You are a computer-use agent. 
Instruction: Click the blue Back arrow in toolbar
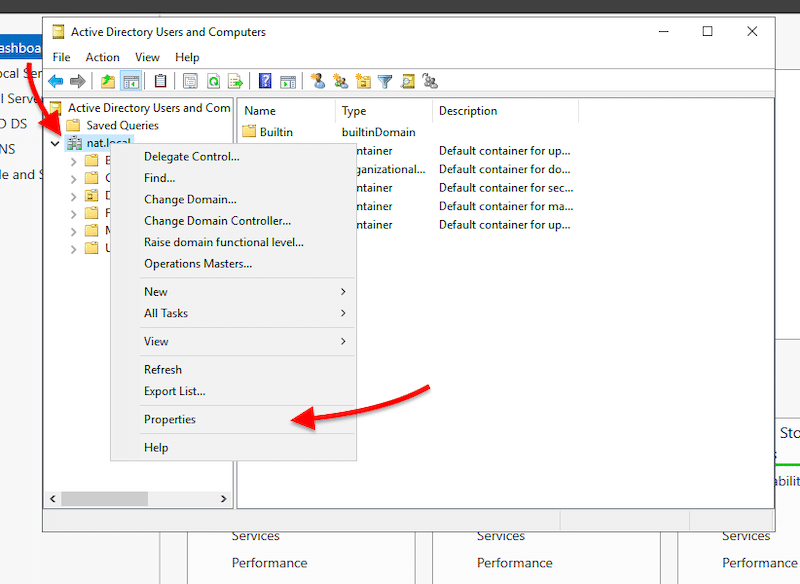click(55, 81)
